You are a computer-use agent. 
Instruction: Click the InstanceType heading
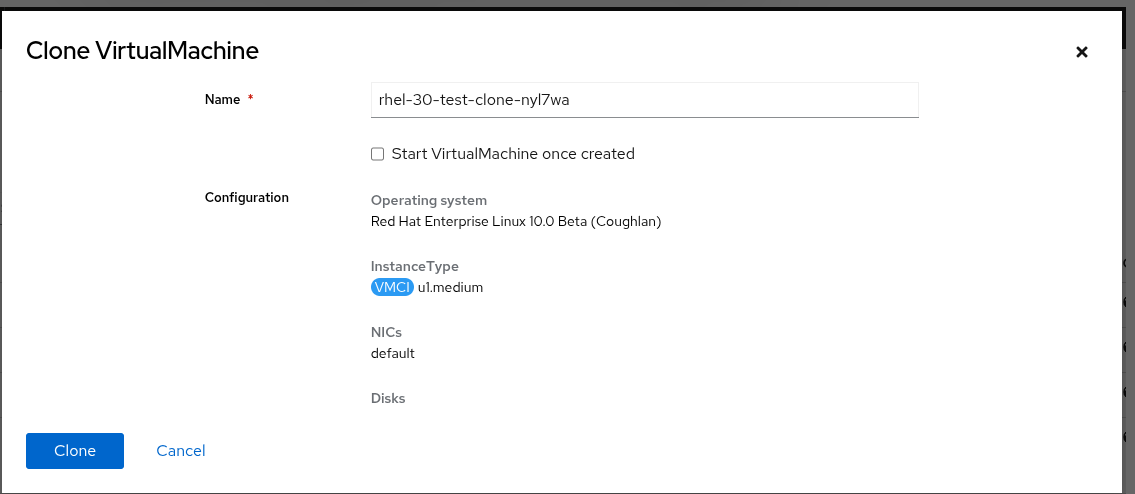[414, 266]
